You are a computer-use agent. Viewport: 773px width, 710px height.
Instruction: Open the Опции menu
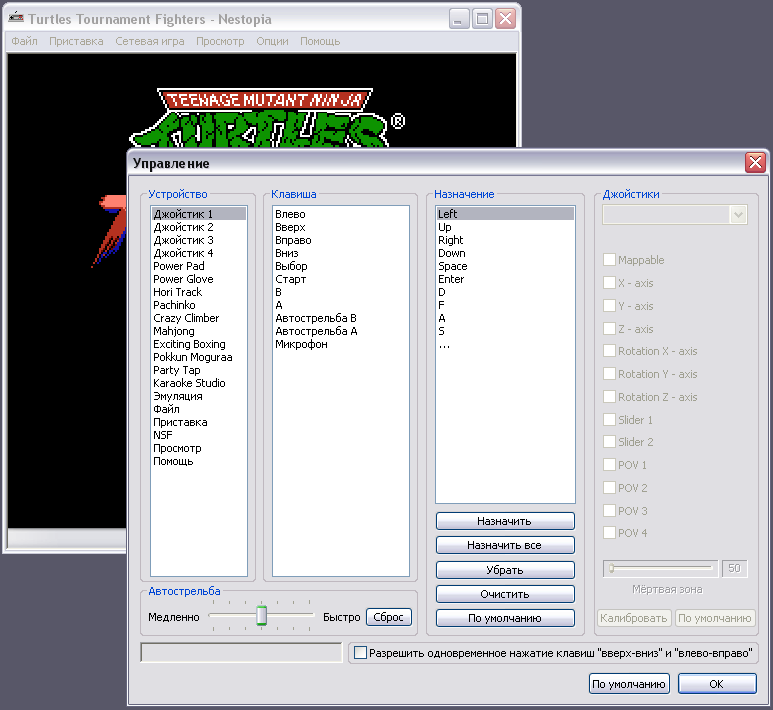pos(272,41)
